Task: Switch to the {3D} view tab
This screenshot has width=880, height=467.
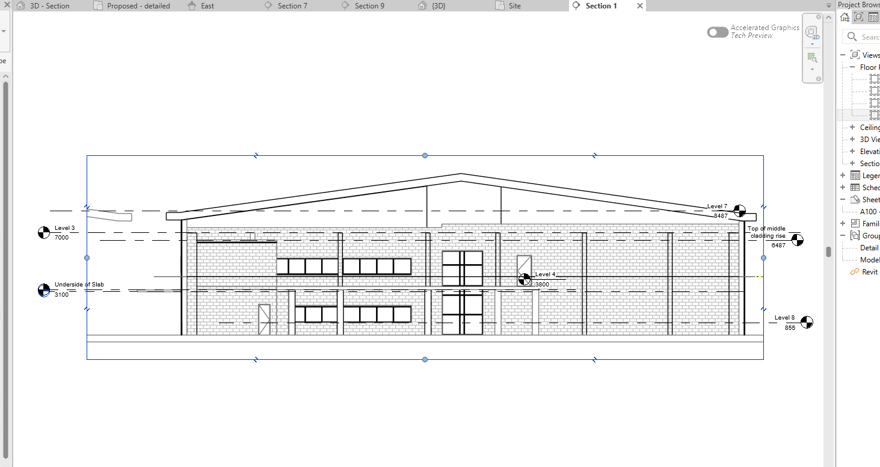Action: pos(432,6)
